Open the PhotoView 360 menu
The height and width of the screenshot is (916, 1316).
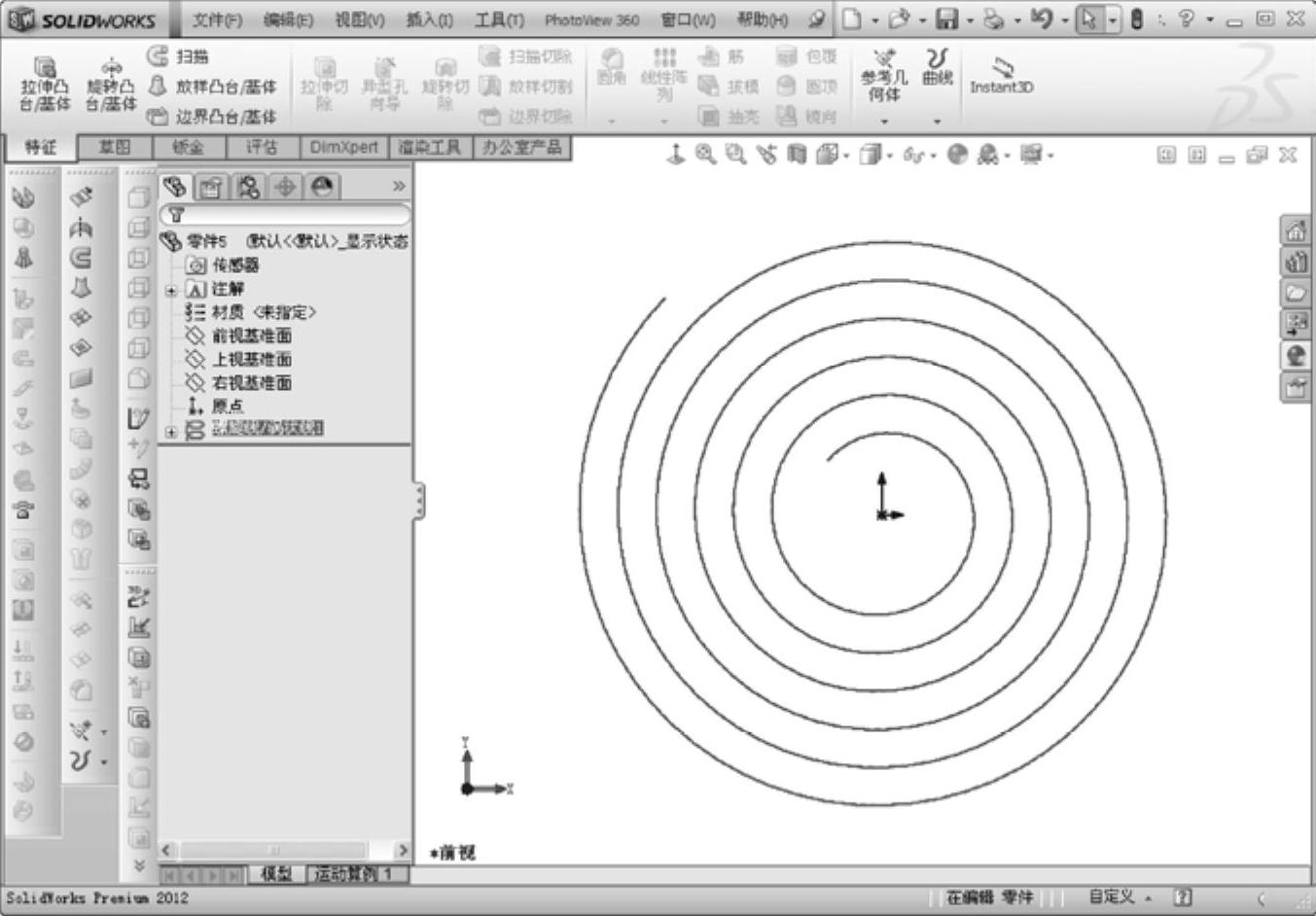tap(591, 19)
